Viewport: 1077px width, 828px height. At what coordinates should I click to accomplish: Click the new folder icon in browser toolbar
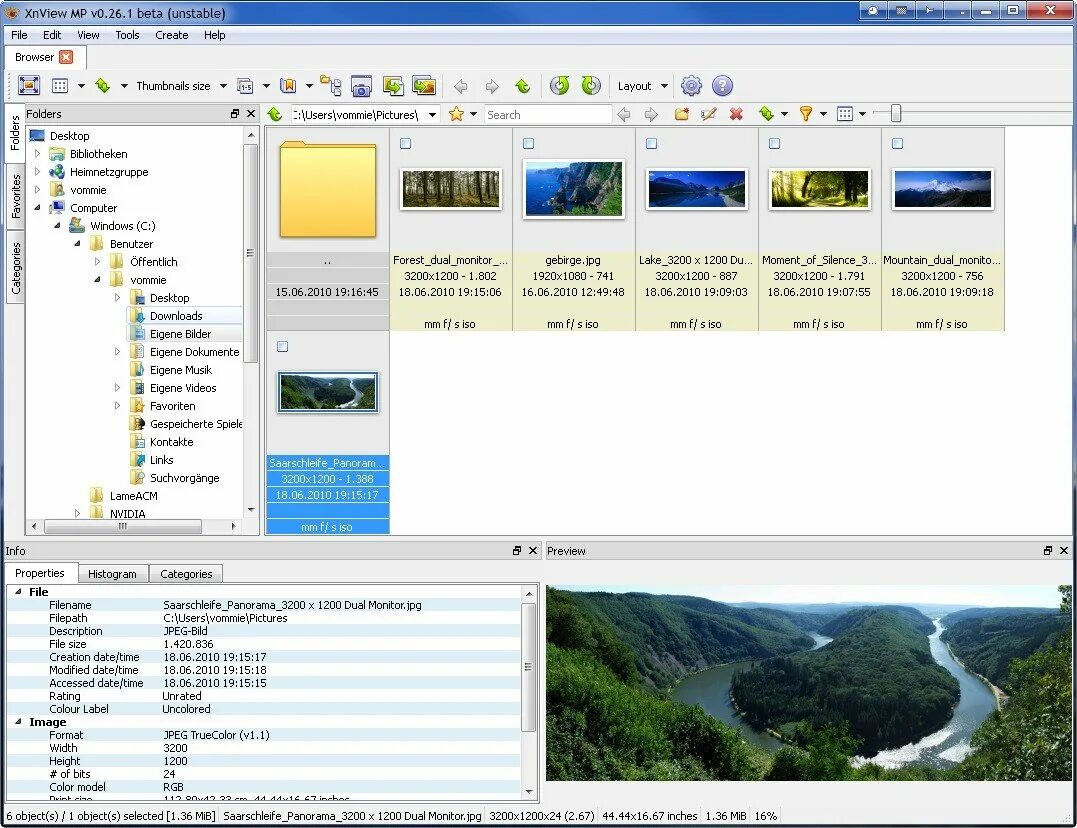point(681,114)
